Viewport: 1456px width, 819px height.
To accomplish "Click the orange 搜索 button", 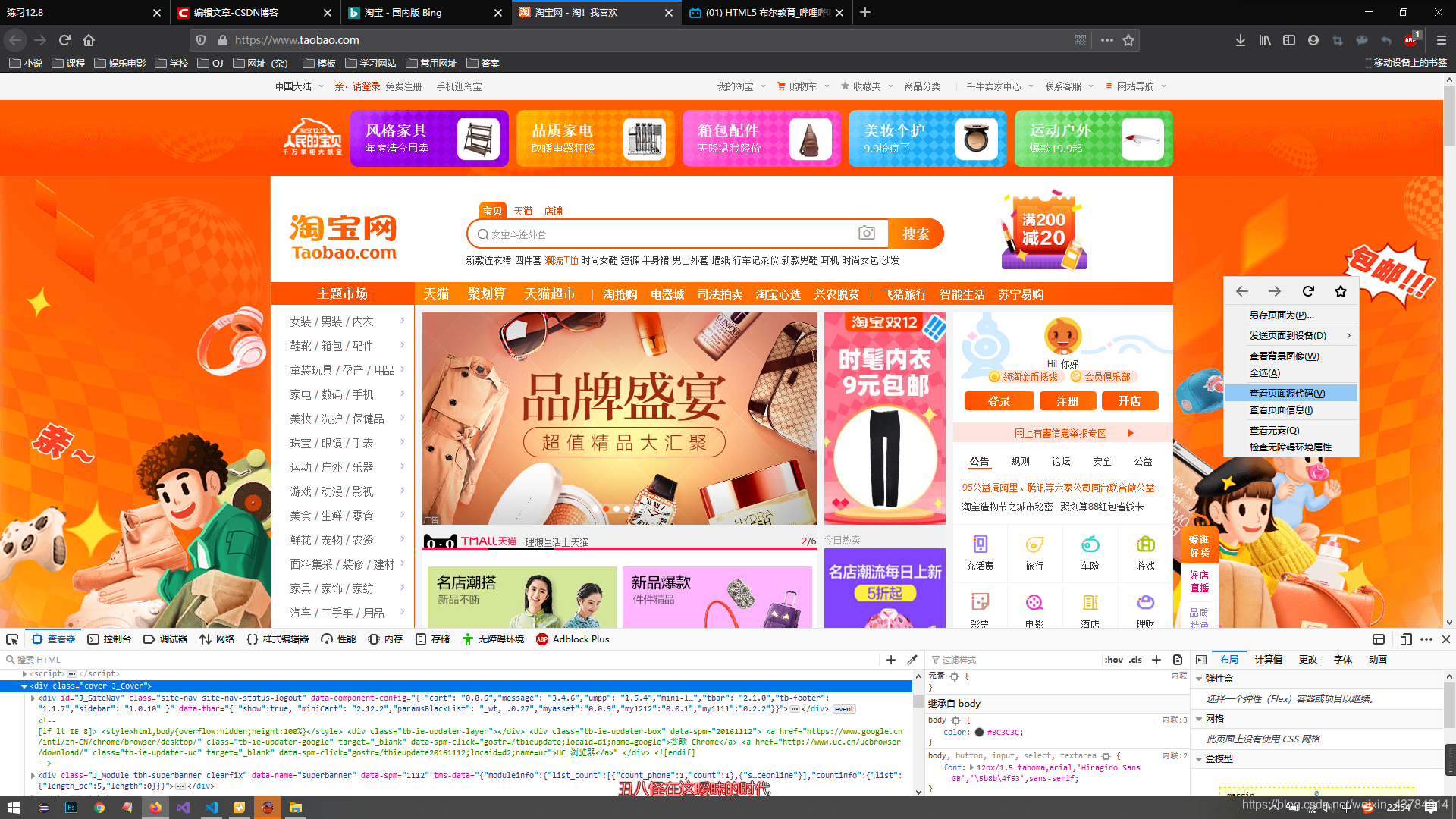I will point(915,234).
